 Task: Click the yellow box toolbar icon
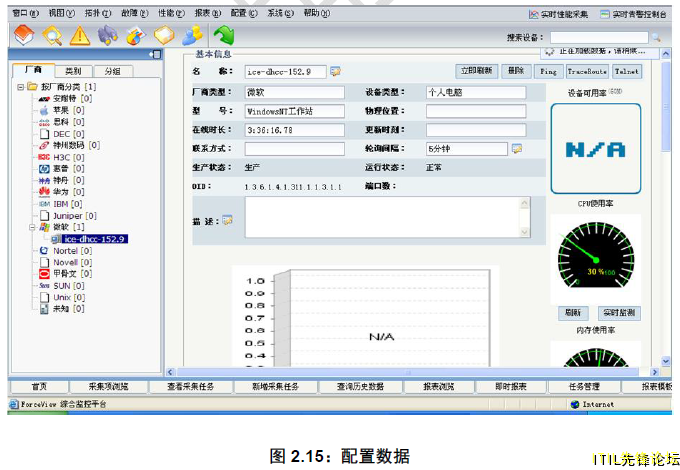point(164,36)
